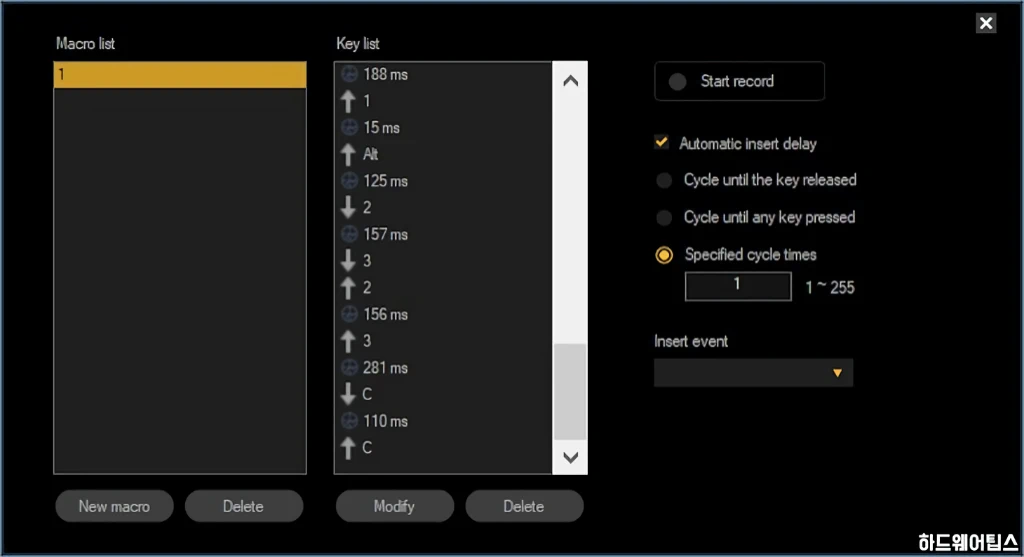The width and height of the screenshot is (1024, 557).
Task: Click Delete under the Key list
Action: [524, 506]
